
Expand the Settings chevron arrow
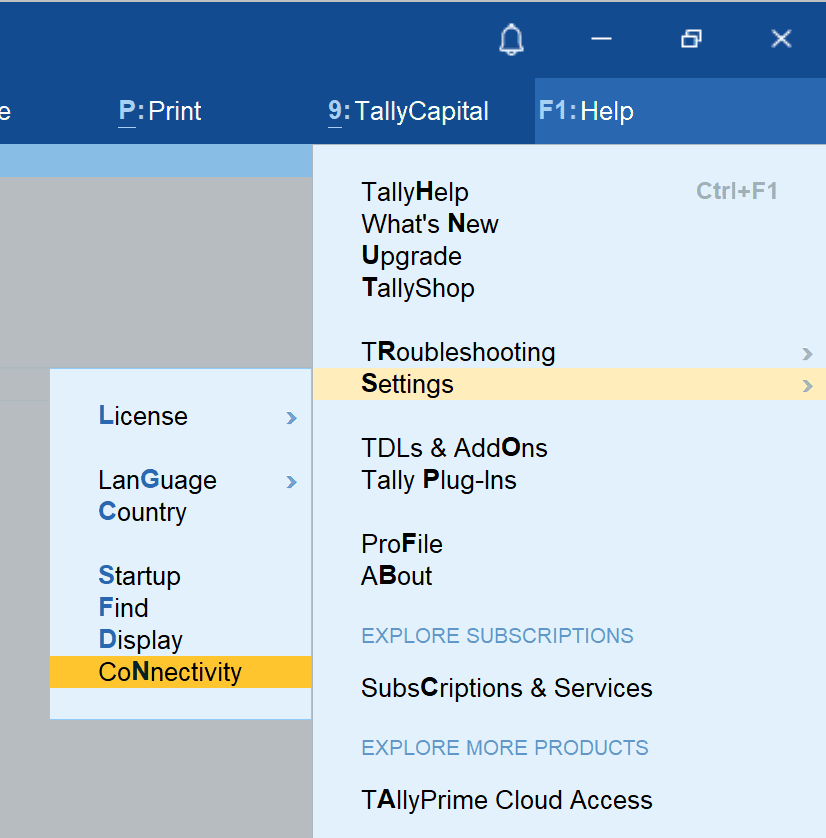(807, 386)
